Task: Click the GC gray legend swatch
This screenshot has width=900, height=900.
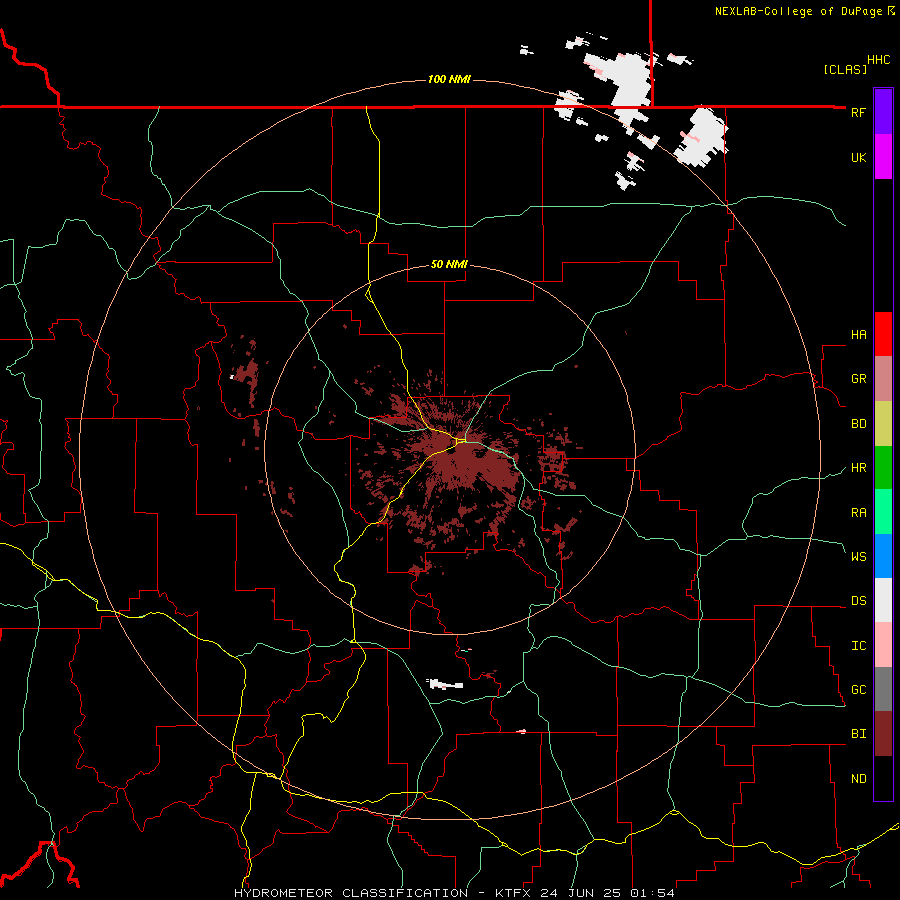Action: point(883,689)
